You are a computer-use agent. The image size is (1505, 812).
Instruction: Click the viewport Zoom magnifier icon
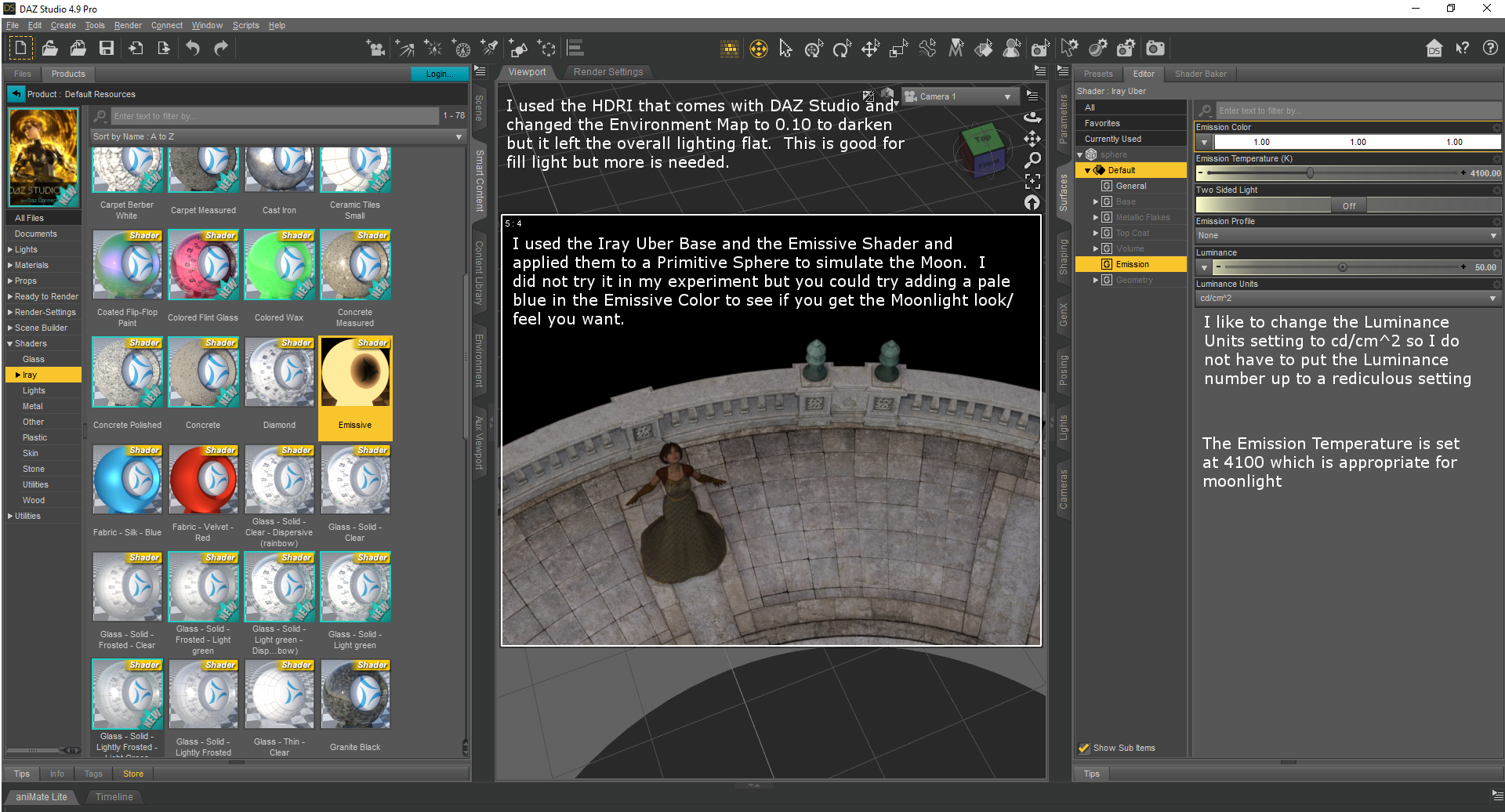click(1032, 161)
